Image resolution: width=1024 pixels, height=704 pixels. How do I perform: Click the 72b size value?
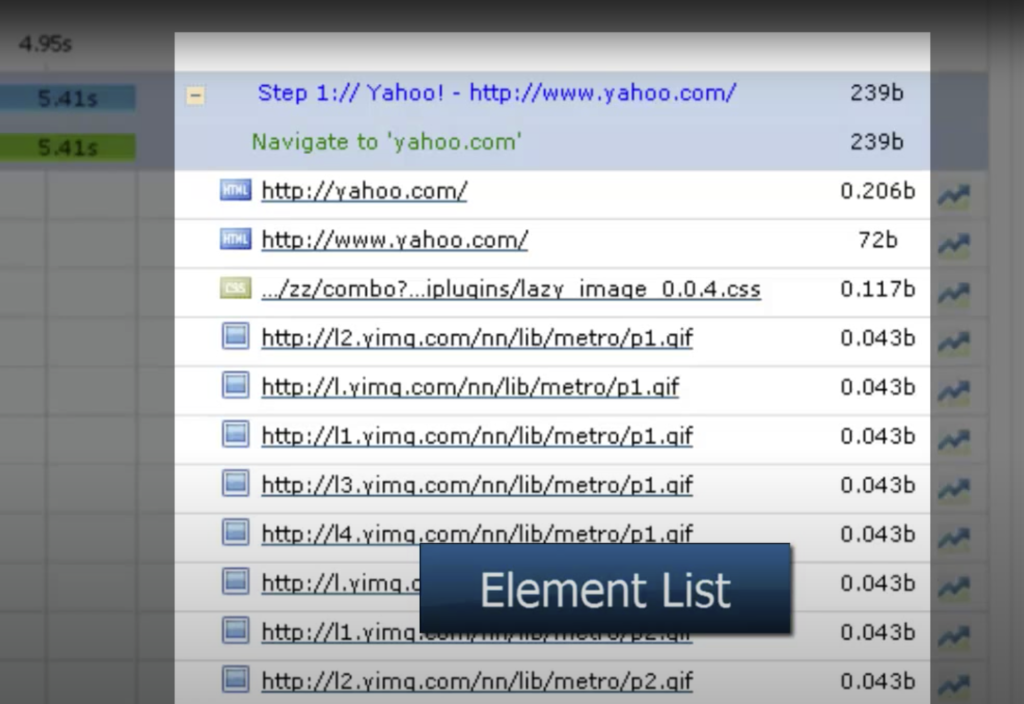tap(878, 240)
